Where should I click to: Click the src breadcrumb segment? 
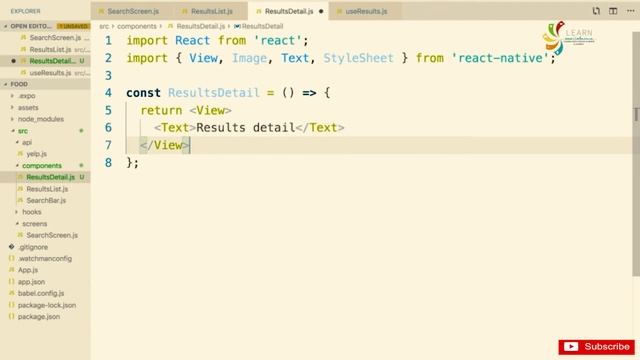point(104,26)
